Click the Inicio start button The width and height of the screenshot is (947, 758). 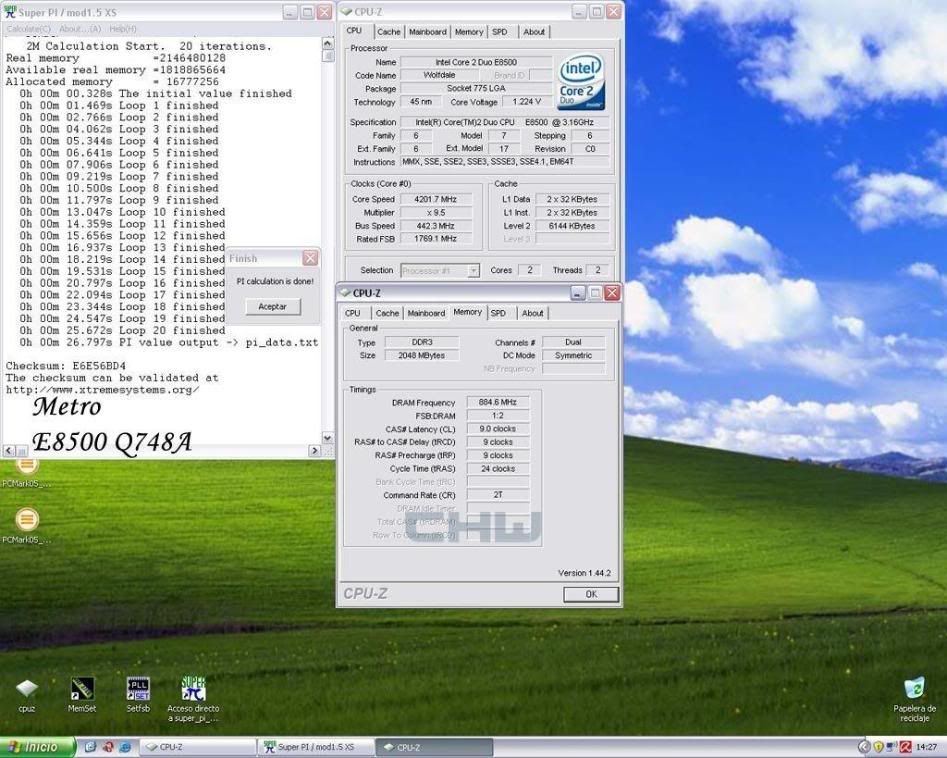click(37, 747)
